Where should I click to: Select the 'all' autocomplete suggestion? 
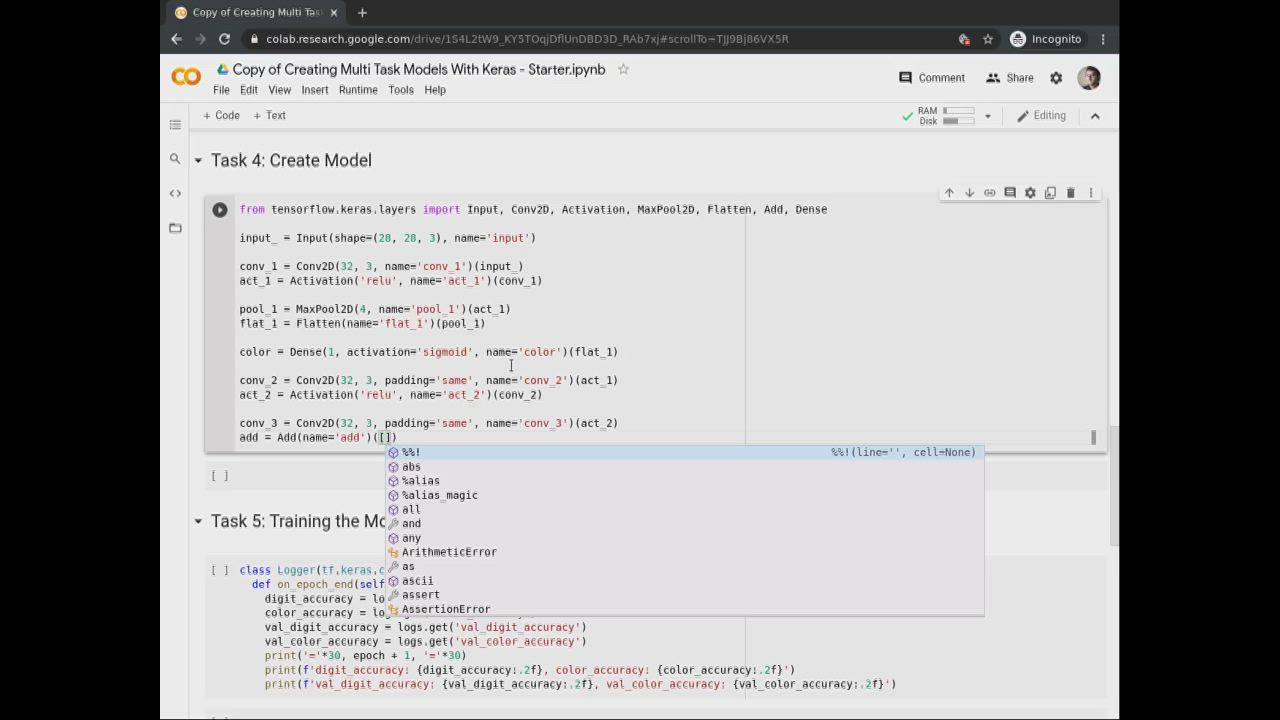685,510
